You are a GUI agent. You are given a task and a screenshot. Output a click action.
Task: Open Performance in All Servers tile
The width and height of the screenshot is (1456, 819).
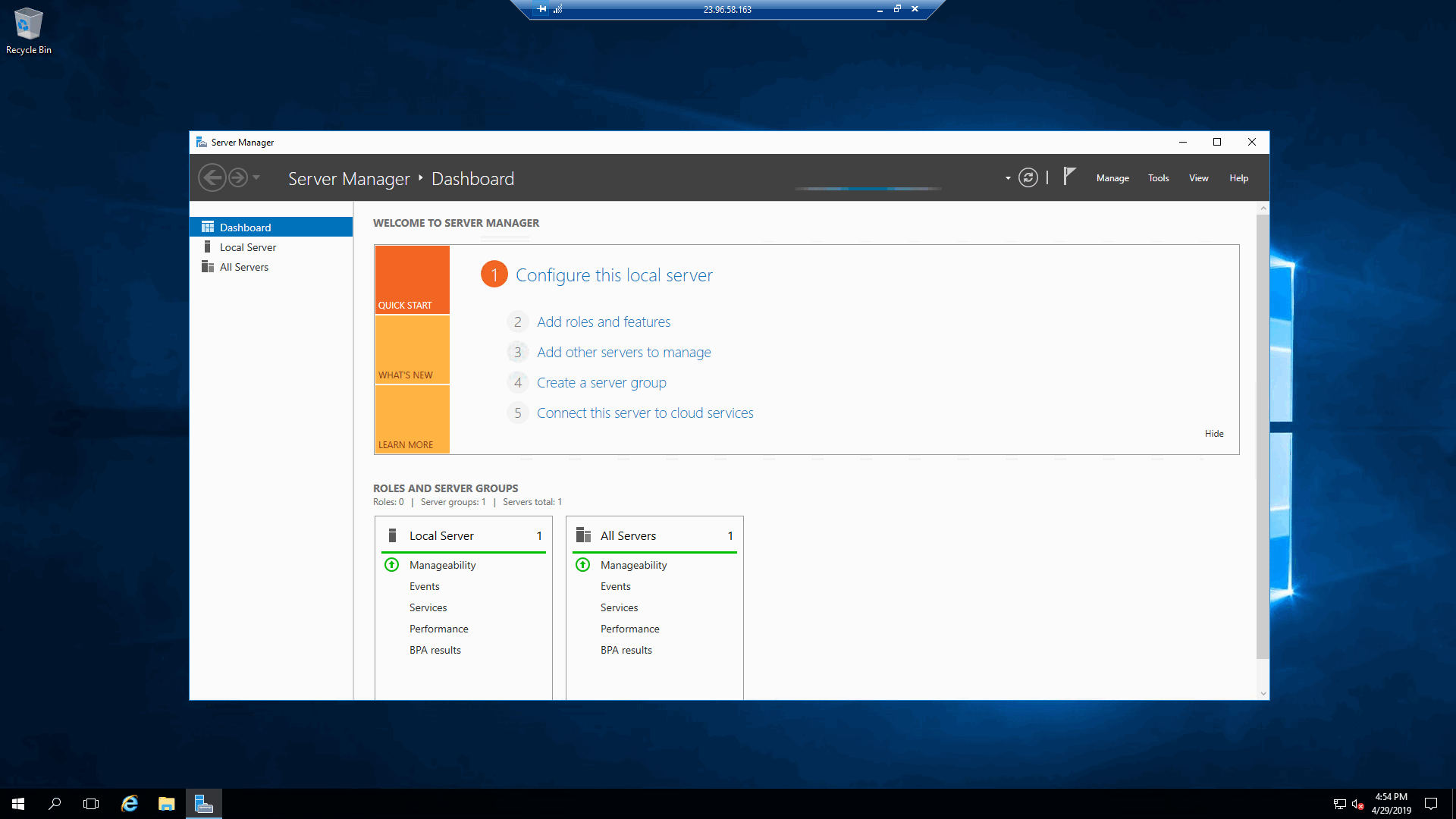630,629
